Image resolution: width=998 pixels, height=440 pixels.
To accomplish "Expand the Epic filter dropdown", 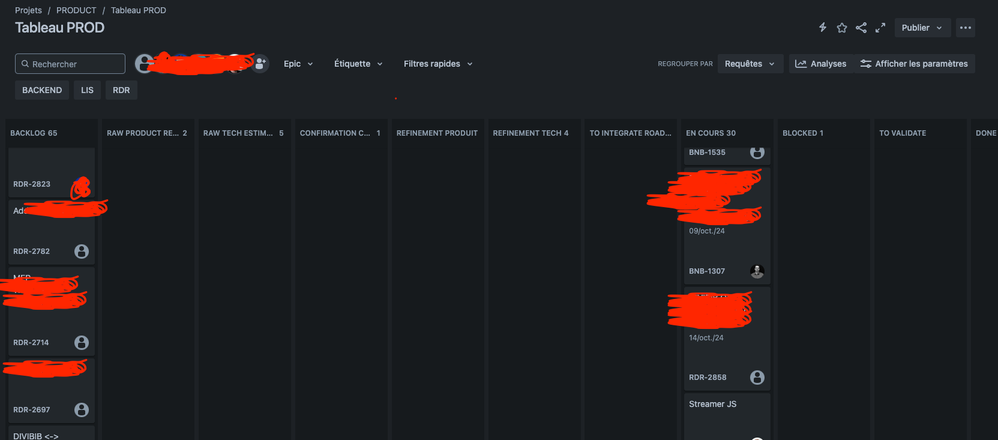I will [299, 64].
